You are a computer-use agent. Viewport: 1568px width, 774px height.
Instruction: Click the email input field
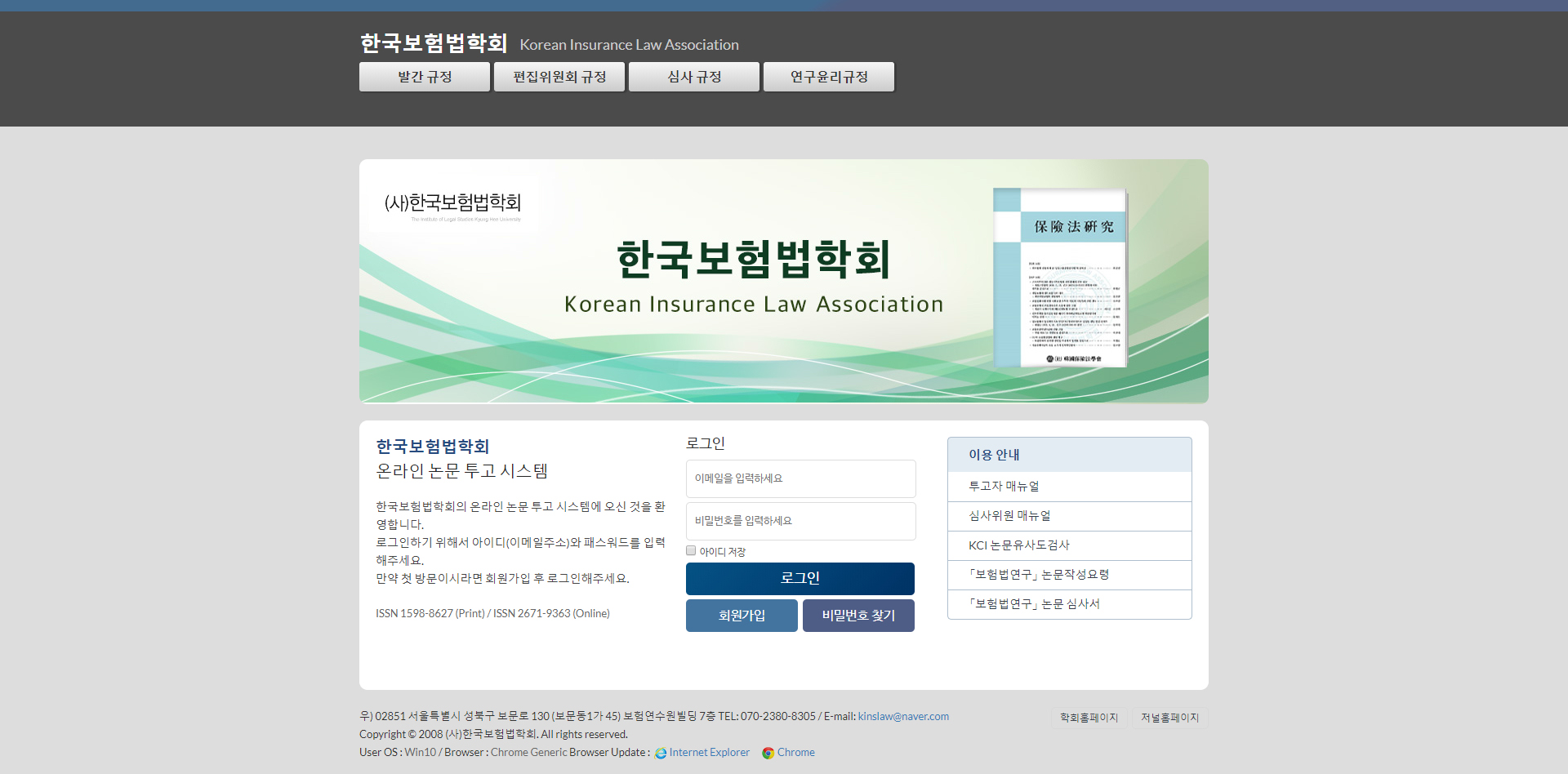point(800,478)
